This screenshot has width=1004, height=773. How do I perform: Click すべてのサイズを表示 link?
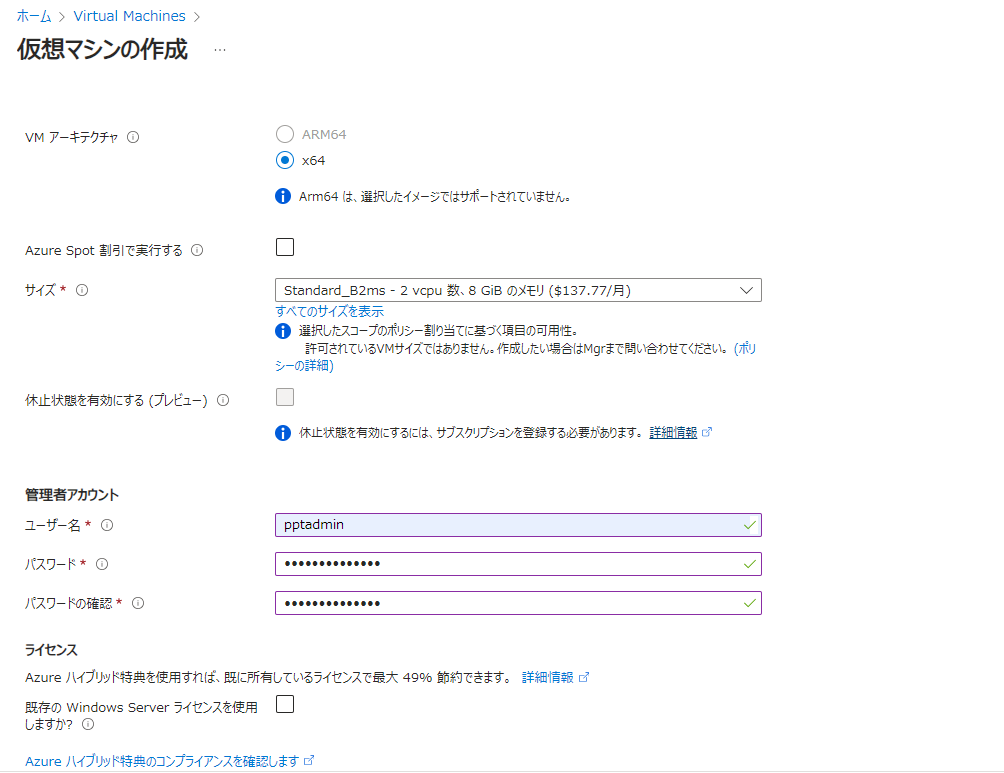click(x=329, y=311)
